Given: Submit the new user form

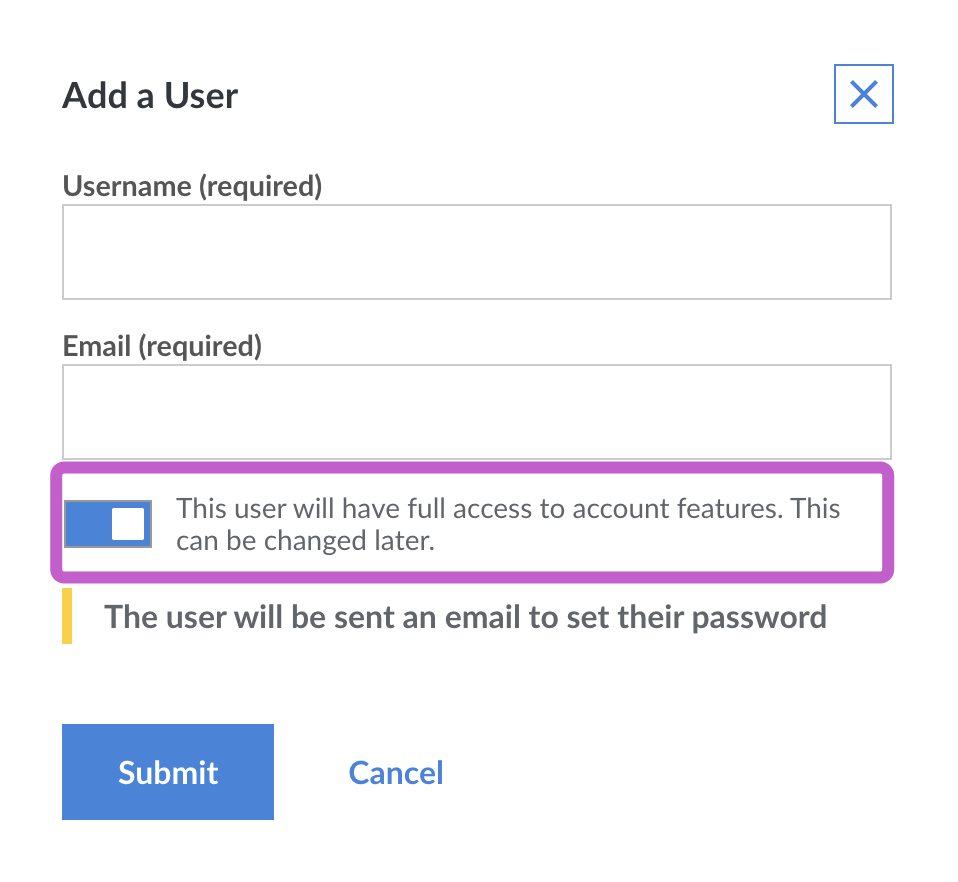Looking at the screenshot, I should click(x=168, y=772).
